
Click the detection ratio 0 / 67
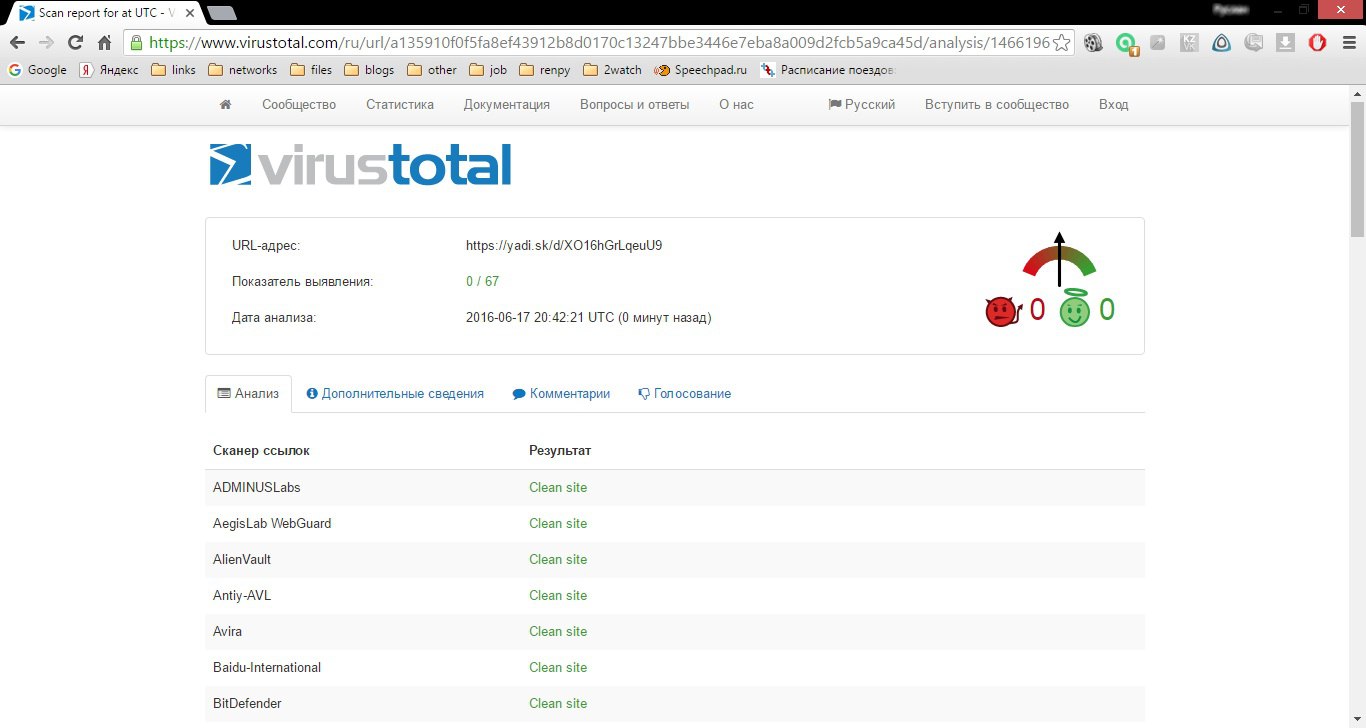pos(482,281)
